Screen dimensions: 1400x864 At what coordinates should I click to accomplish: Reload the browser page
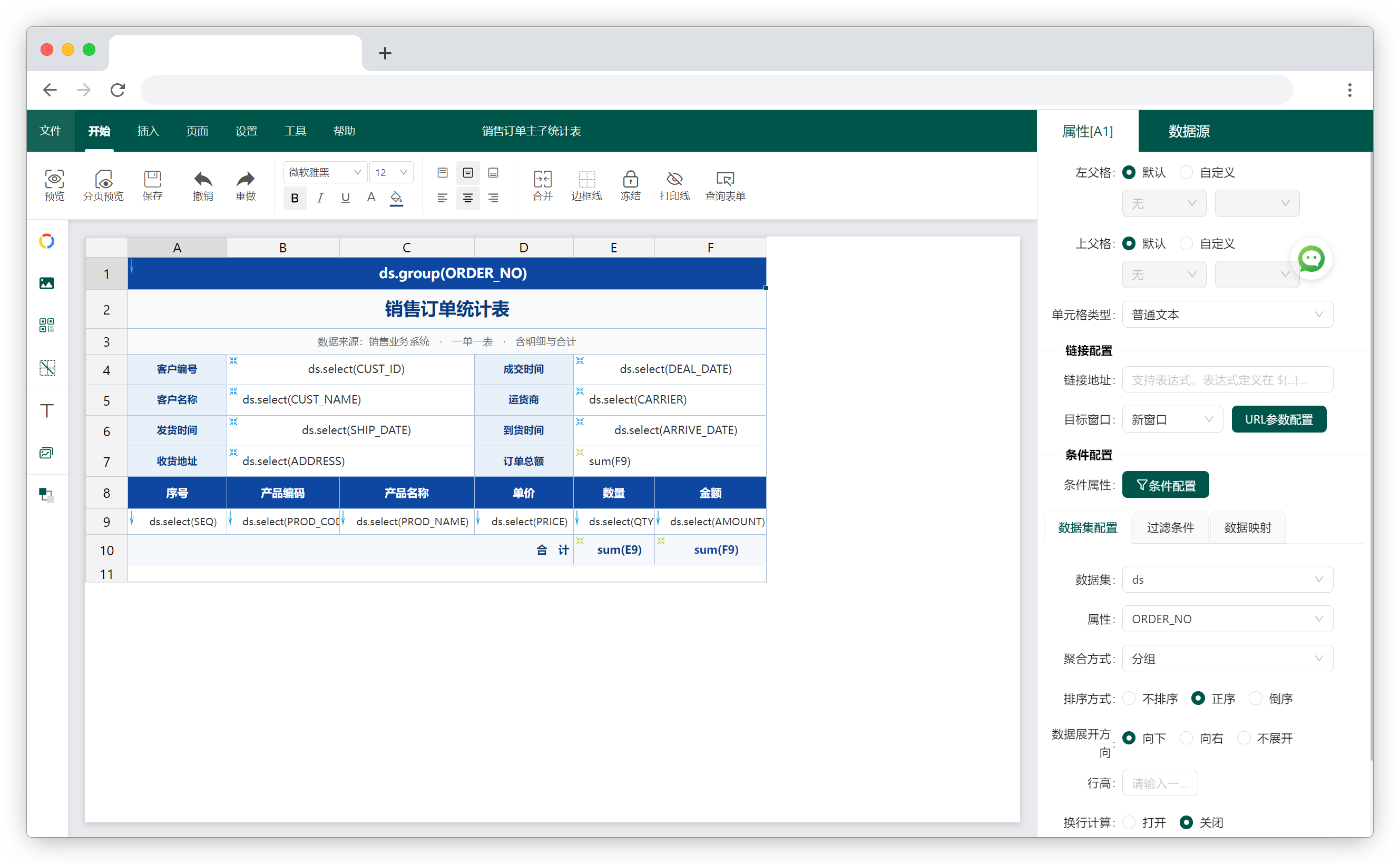[x=118, y=90]
